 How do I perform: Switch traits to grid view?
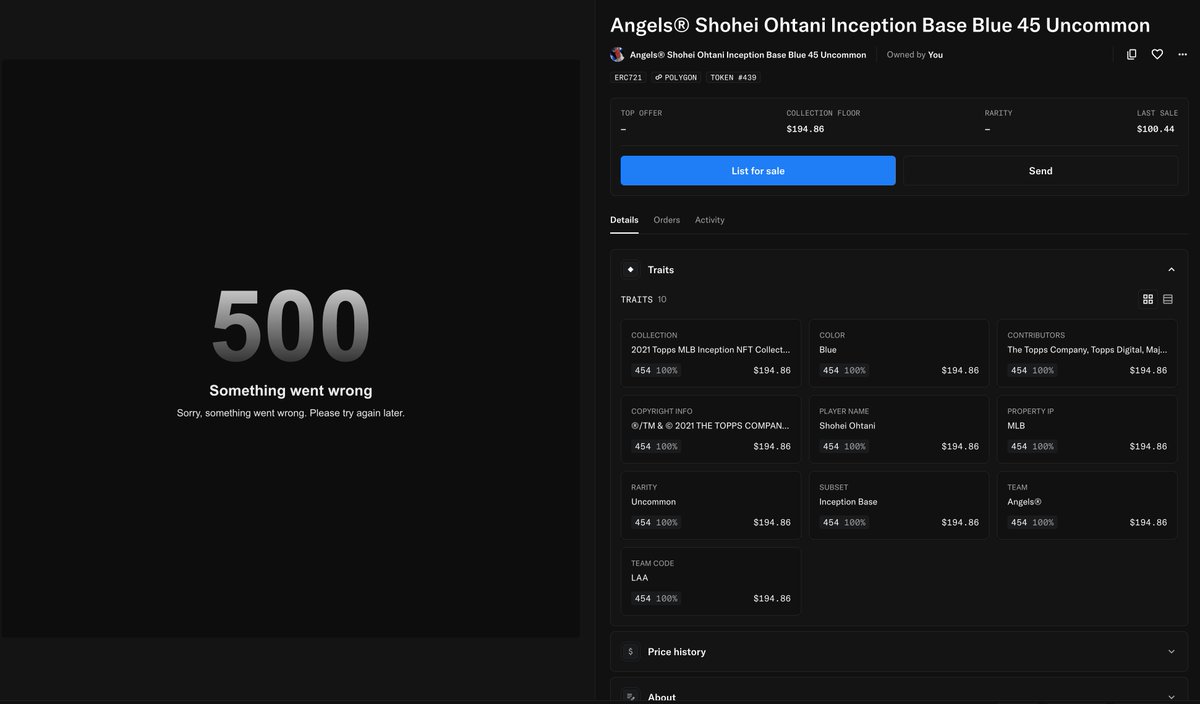(1148, 299)
